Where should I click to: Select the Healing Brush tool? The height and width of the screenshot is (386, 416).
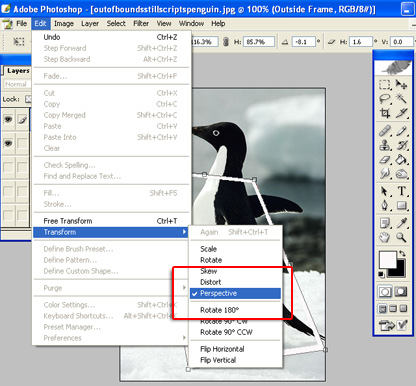point(385,131)
